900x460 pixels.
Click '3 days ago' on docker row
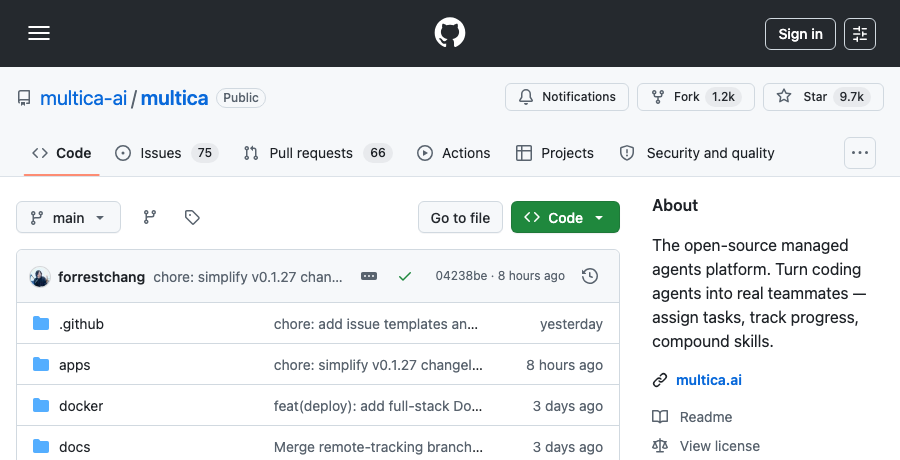coord(568,406)
